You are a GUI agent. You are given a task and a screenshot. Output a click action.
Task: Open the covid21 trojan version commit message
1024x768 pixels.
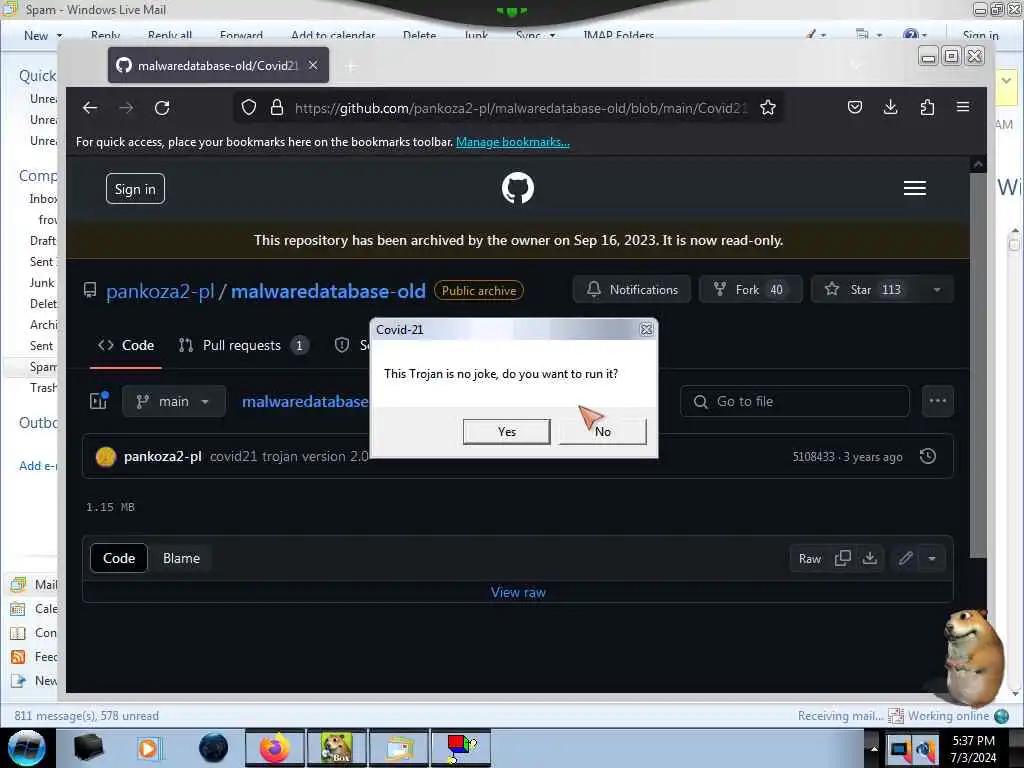(289, 456)
